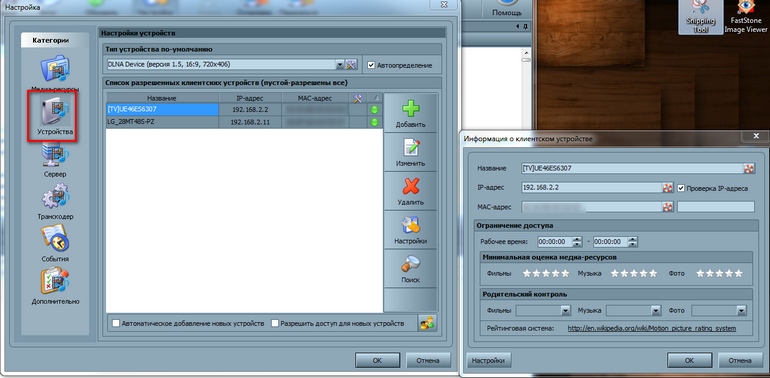770x378 pixels.
Task: Toggle the Автоопределение checkbox
Action: tap(371, 65)
